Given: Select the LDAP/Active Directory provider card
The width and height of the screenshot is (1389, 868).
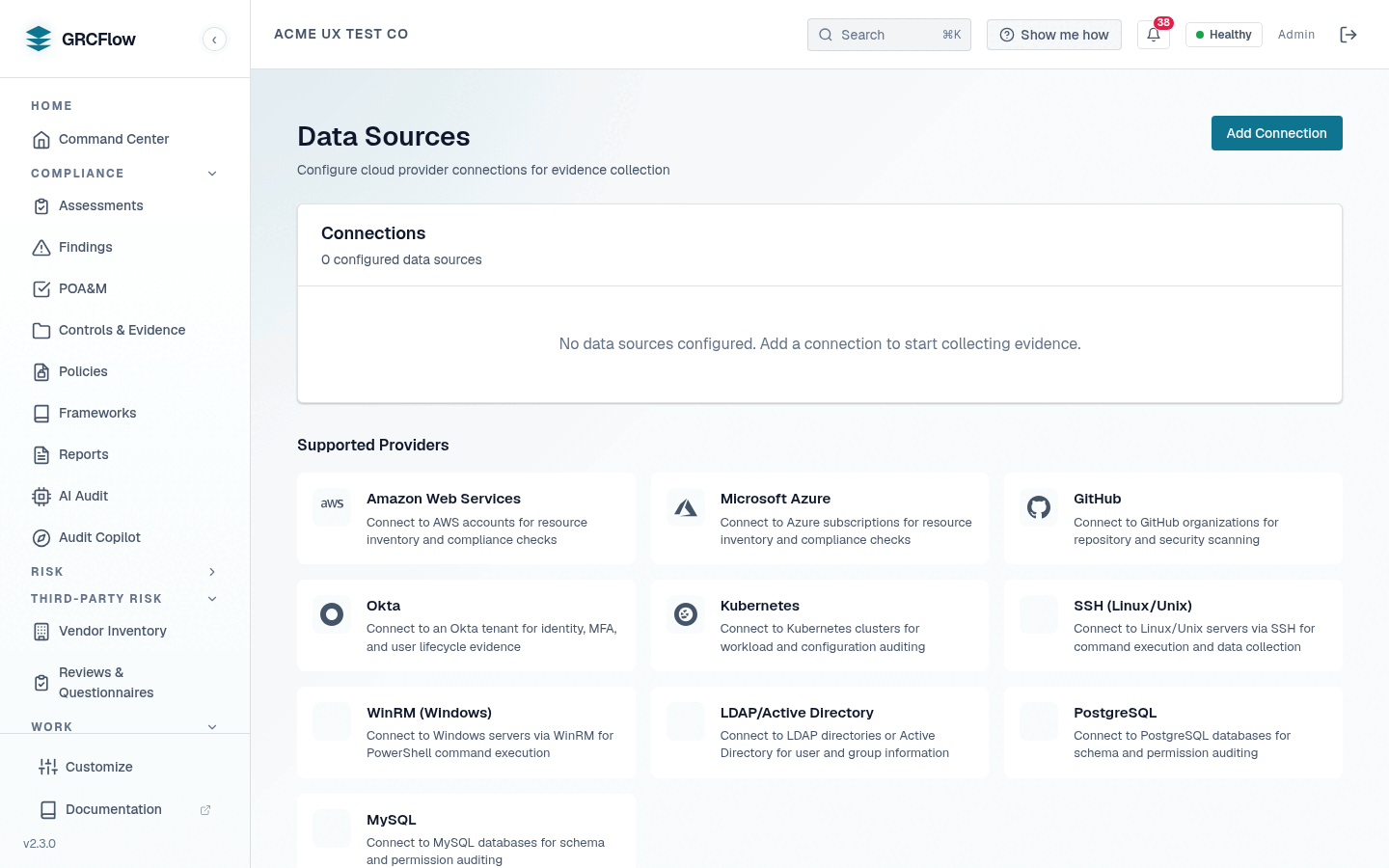Looking at the screenshot, I should 820,732.
